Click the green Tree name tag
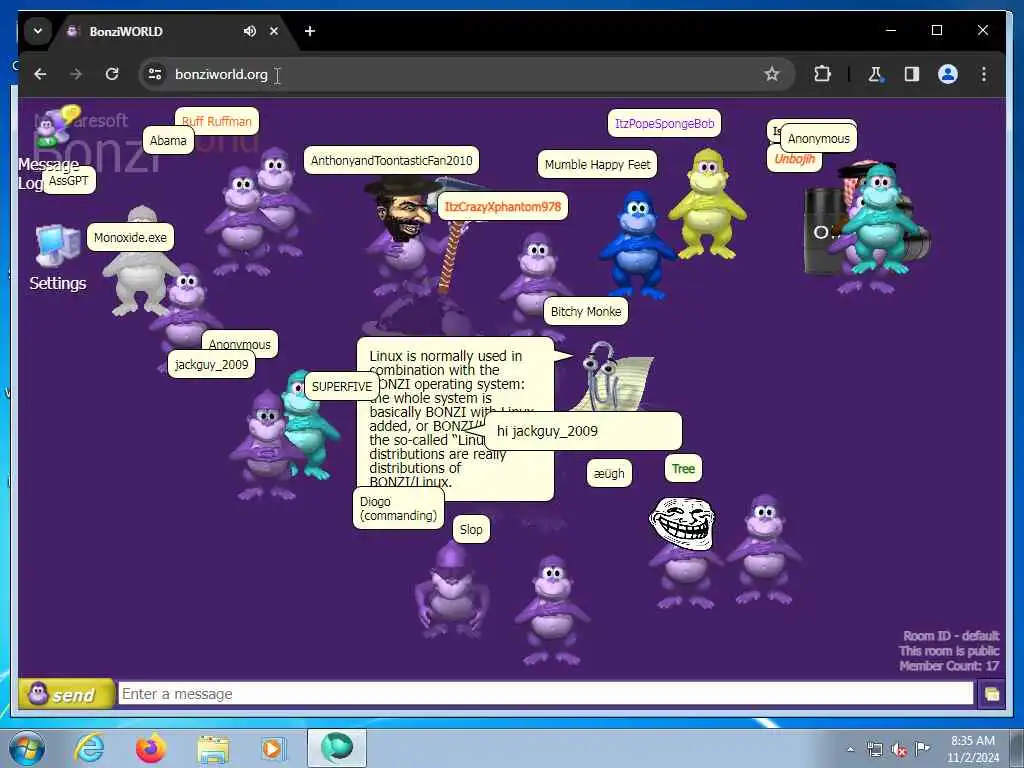Screen dimensions: 1024x768 point(683,468)
